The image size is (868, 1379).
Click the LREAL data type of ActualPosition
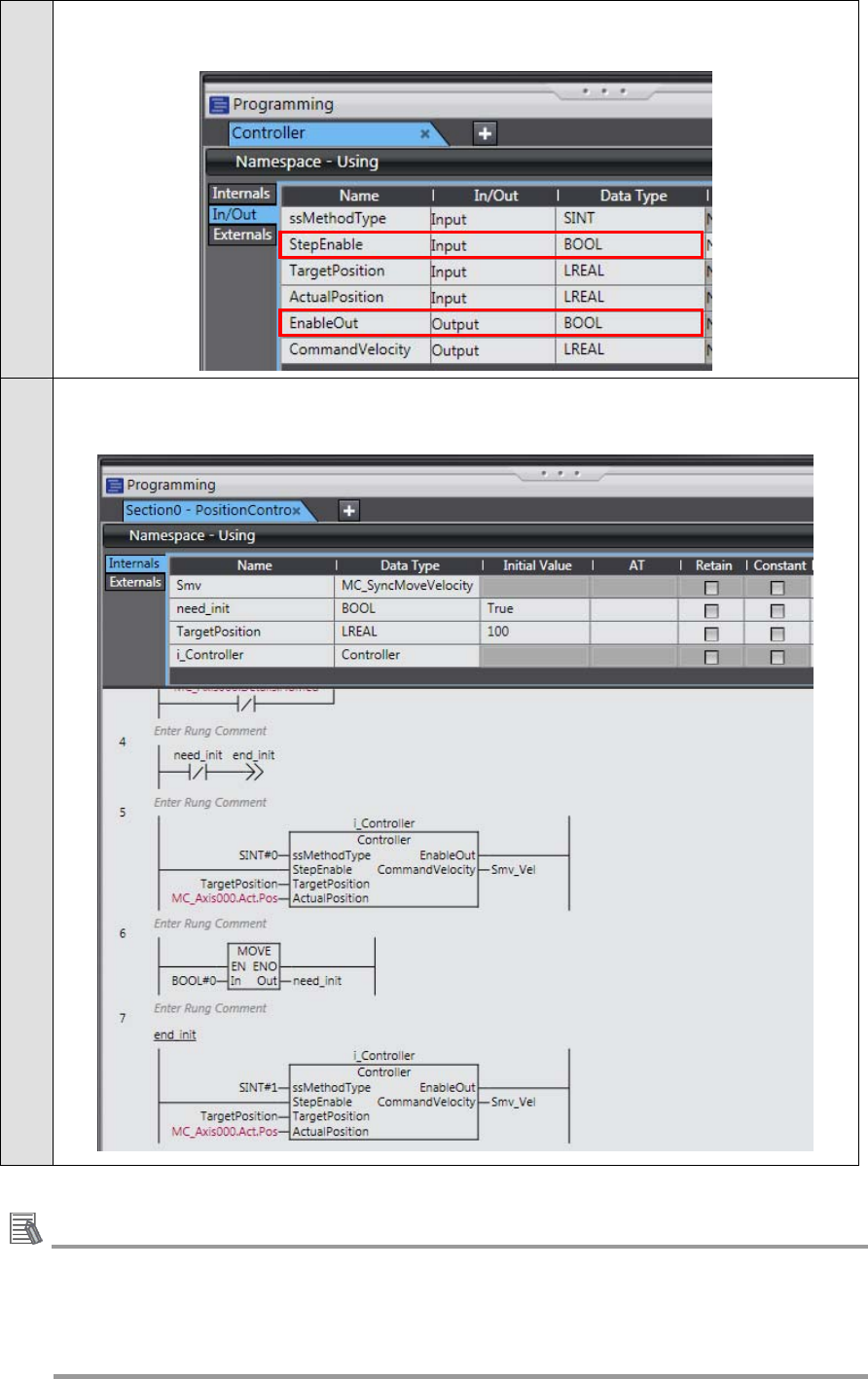(x=632, y=297)
